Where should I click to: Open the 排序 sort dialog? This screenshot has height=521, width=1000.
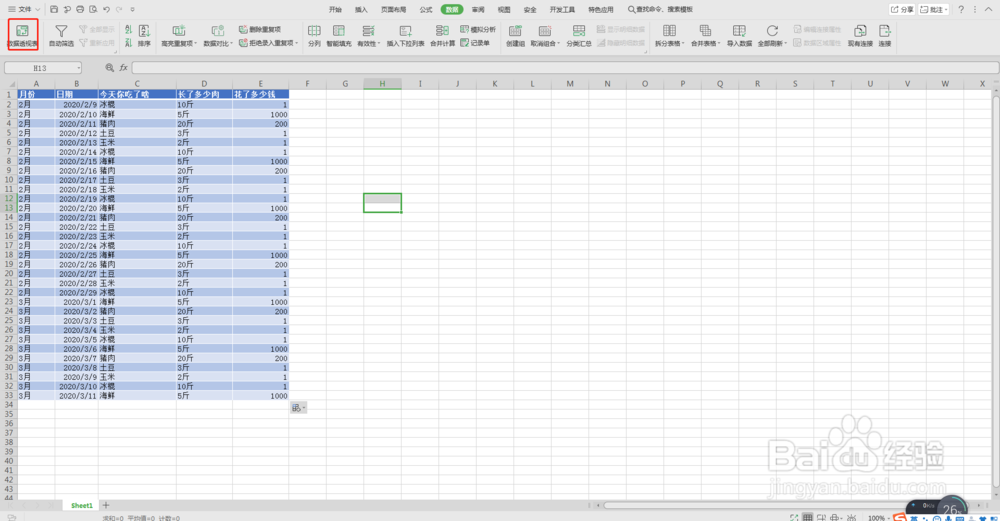(144, 35)
